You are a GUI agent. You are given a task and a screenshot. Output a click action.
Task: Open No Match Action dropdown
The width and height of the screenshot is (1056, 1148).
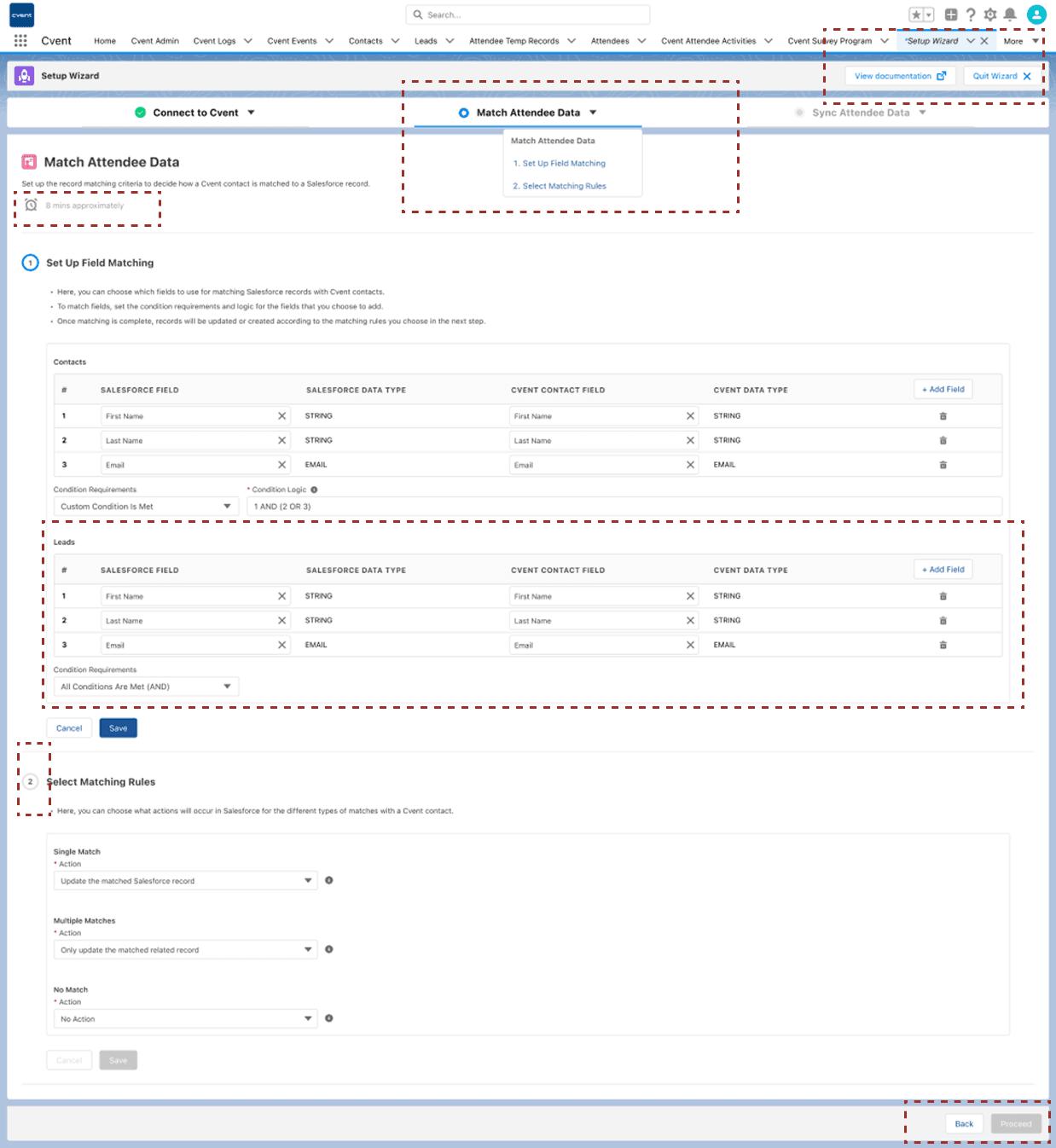point(185,1019)
